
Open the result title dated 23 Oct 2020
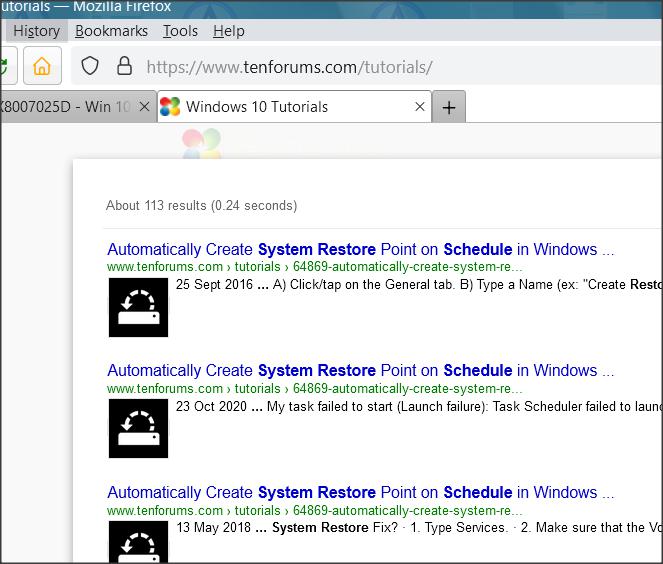click(361, 371)
